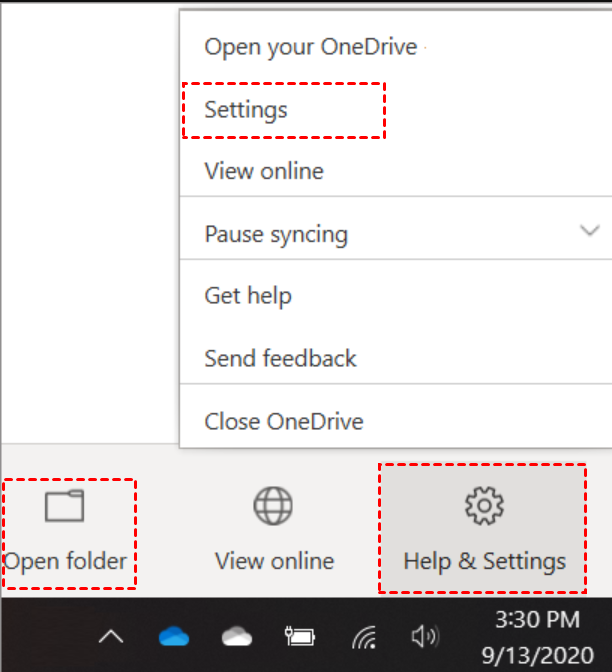Screen dimensions: 612x672
Task: Click the volume speaker icon
Action: click(424, 637)
